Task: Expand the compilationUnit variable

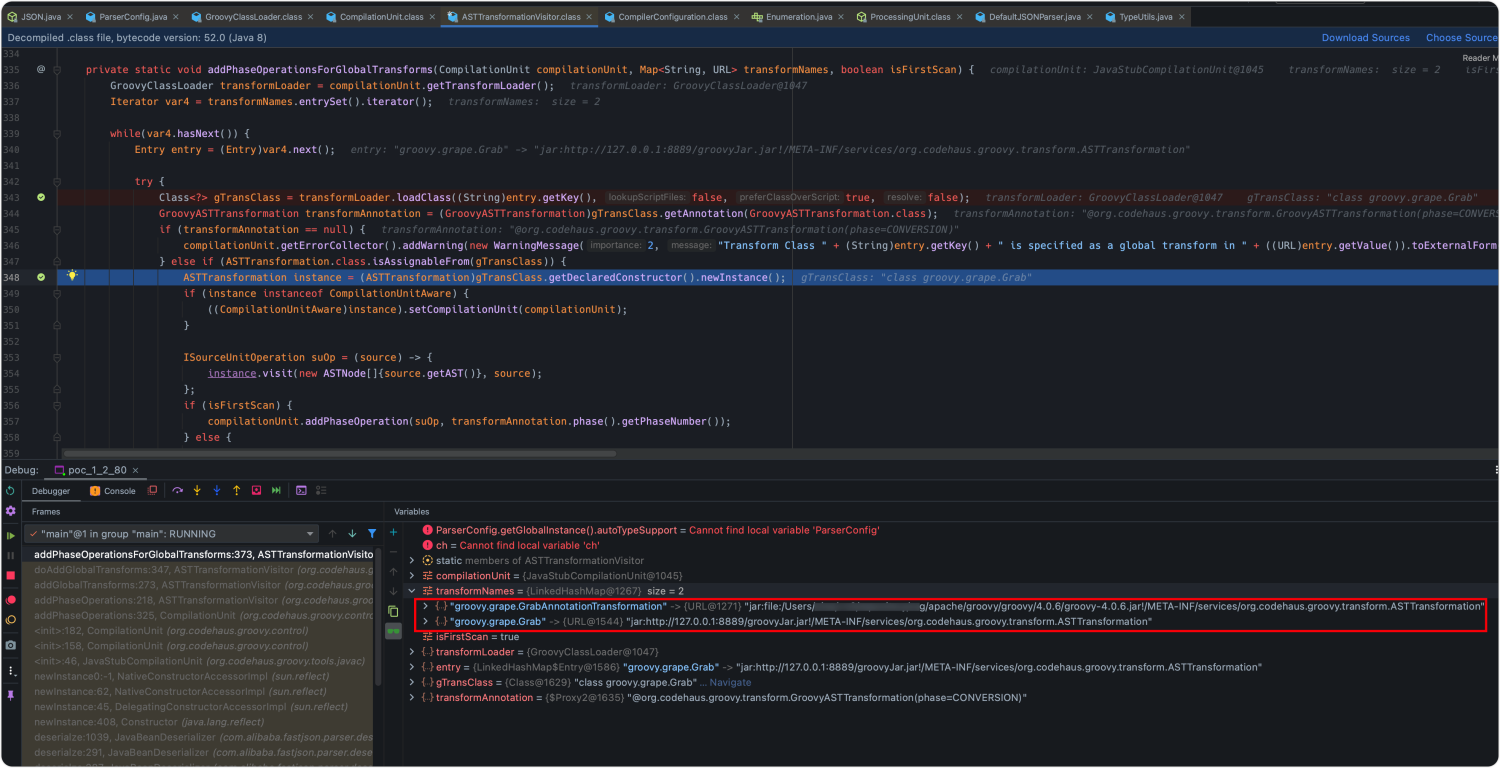Action: click(x=411, y=576)
